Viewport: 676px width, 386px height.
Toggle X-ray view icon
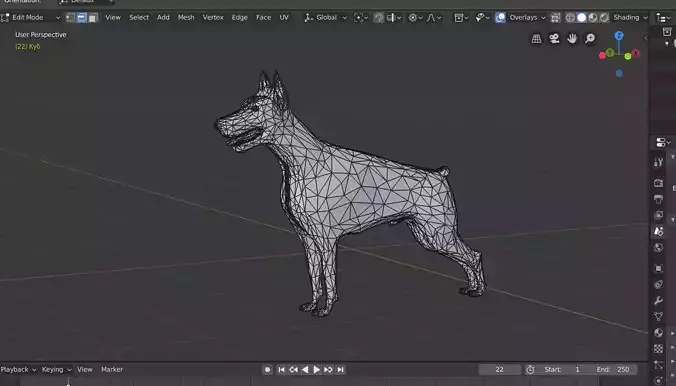pyautogui.click(x=556, y=18)
